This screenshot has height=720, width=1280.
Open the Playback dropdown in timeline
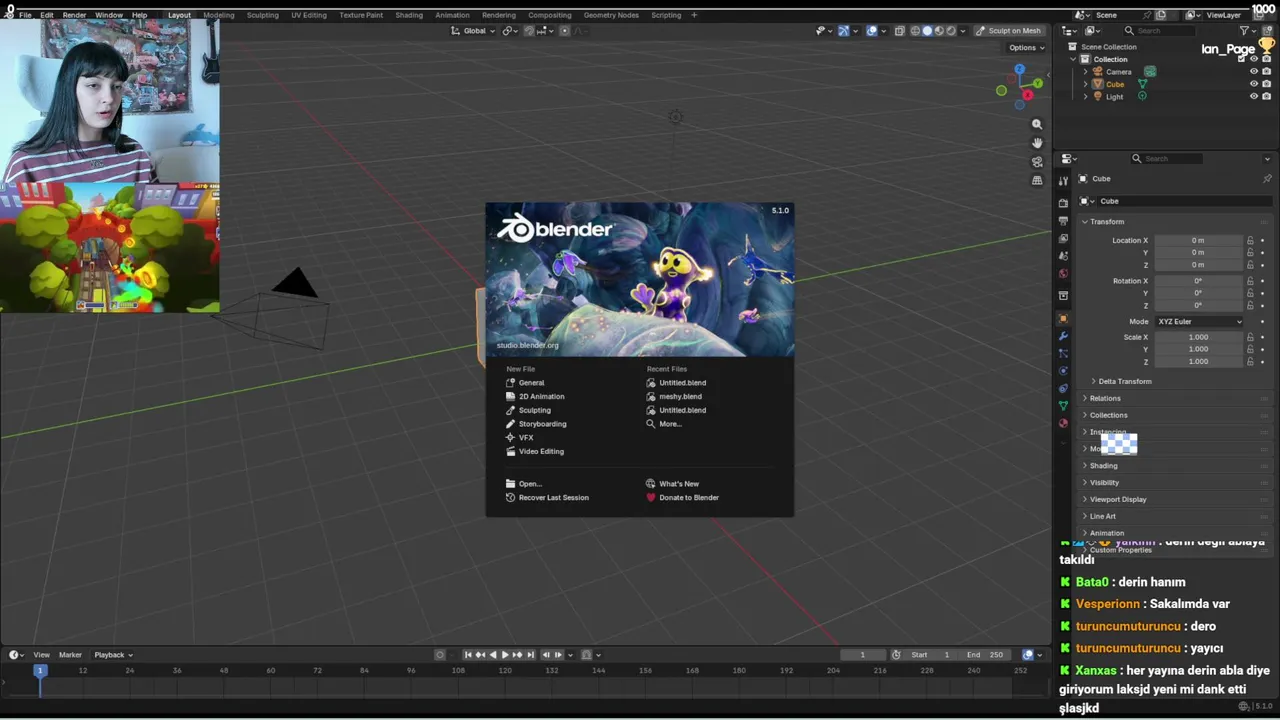(x=113, y=655)
